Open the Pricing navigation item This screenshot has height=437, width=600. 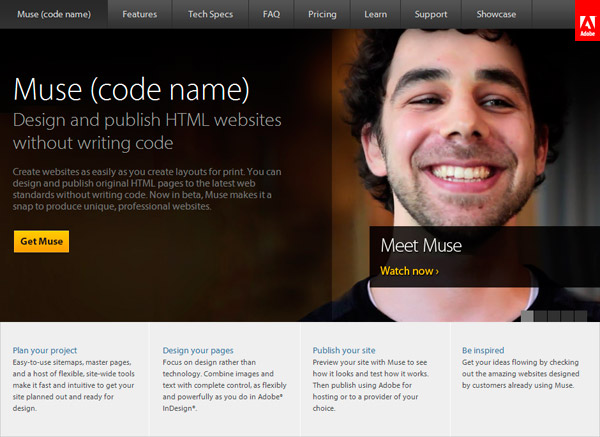[323, 15]
